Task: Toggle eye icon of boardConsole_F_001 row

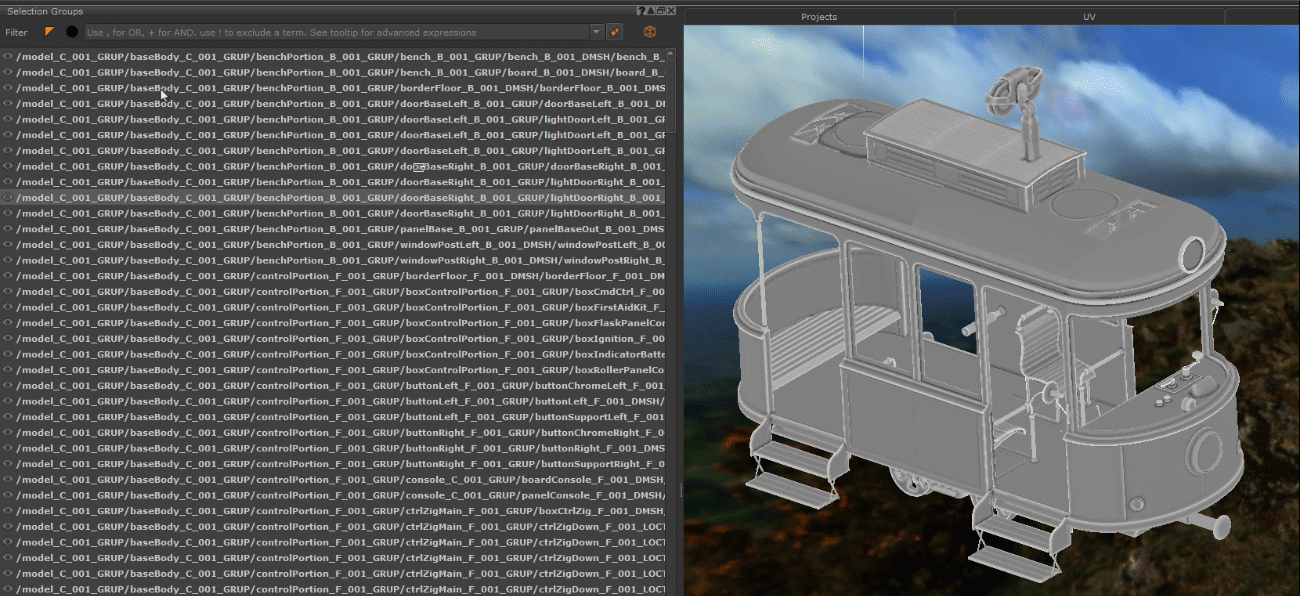Action: click(8, 480)
